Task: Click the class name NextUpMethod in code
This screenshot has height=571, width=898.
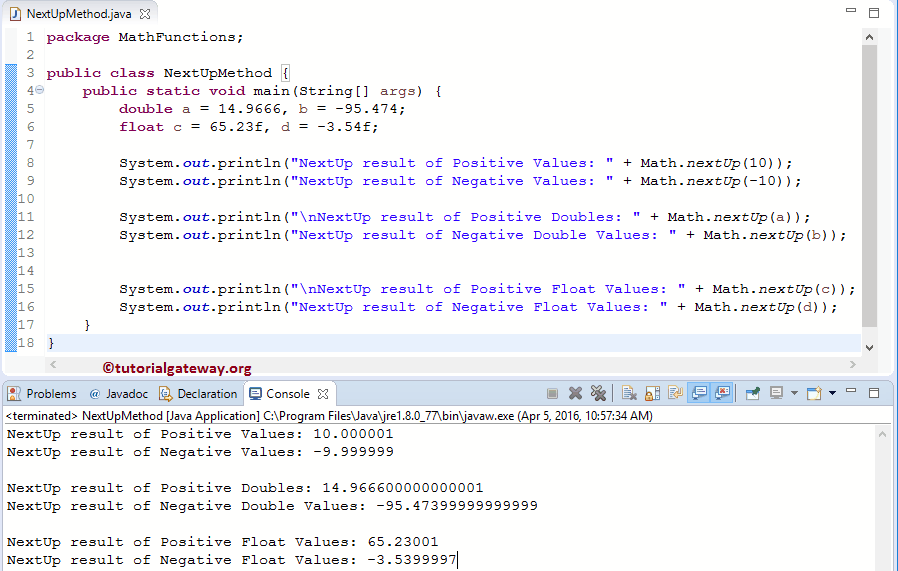Action: 218,73
